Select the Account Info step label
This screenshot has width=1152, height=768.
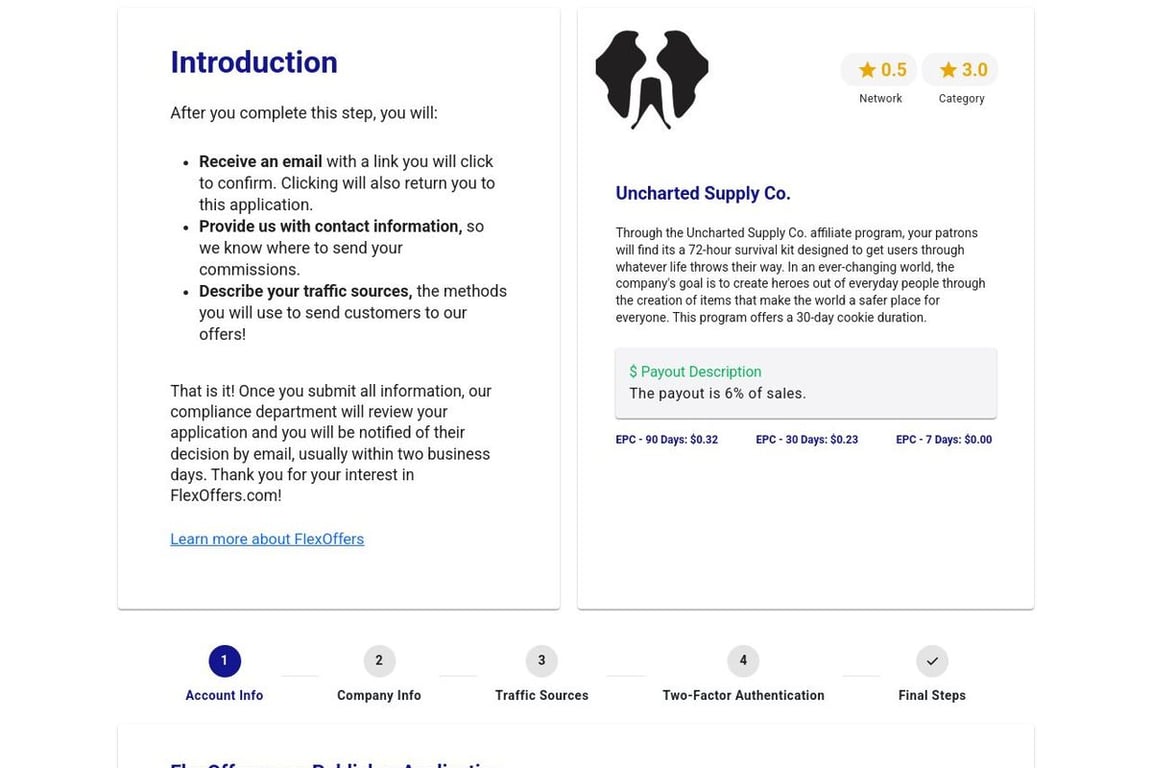224,695
